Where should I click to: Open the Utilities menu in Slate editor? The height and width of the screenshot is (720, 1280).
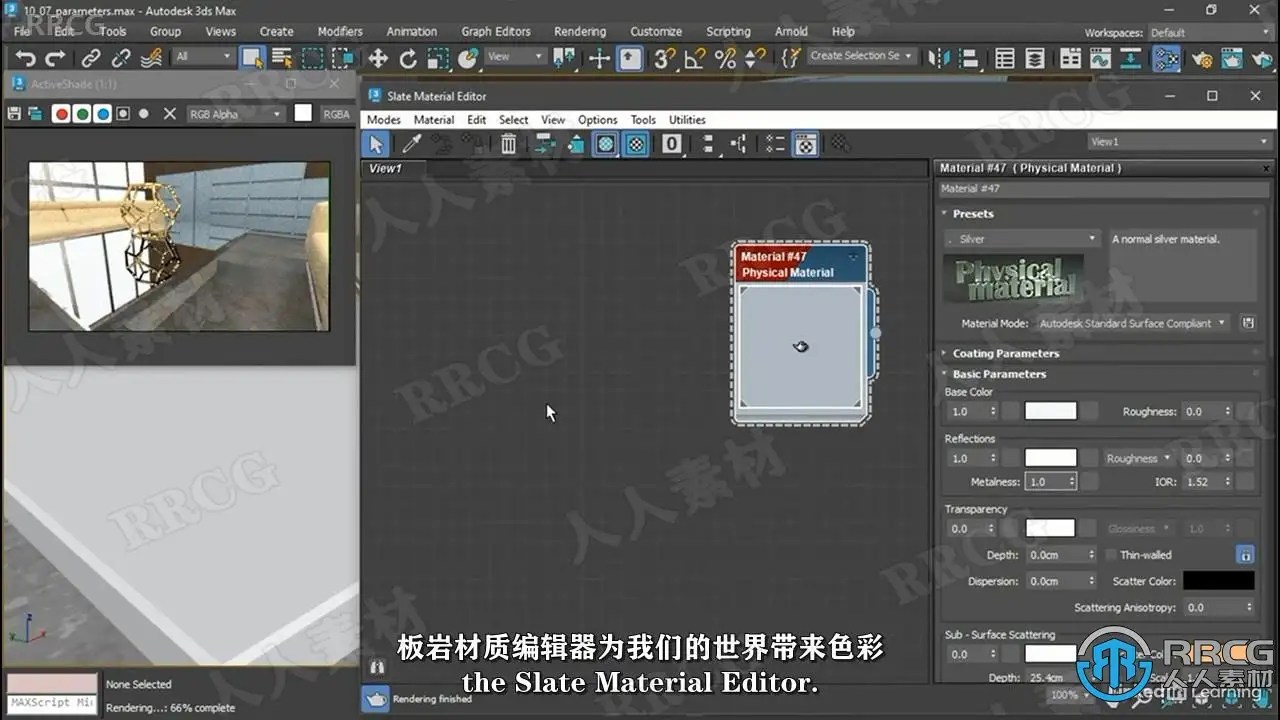pos(687,119)
